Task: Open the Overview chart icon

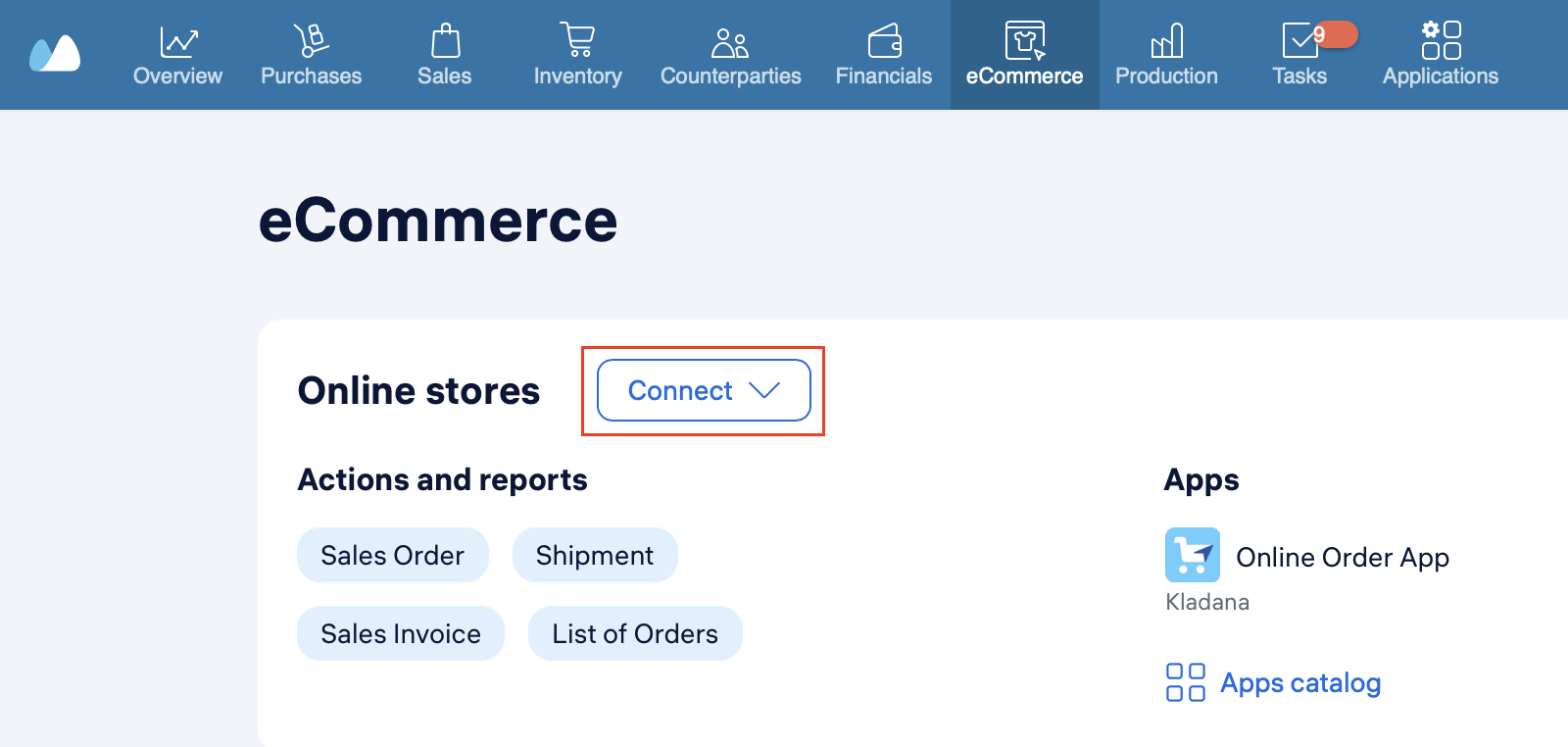Action: [x=178, y=41]
